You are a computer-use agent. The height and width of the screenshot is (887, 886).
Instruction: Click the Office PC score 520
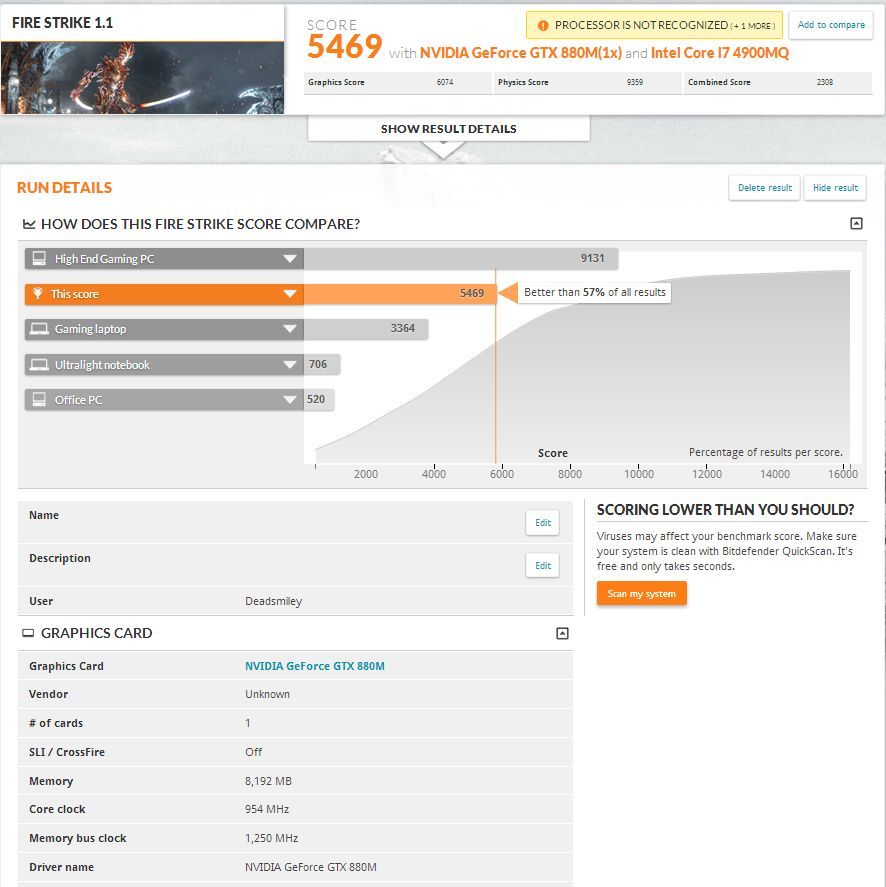coord(316,399)
